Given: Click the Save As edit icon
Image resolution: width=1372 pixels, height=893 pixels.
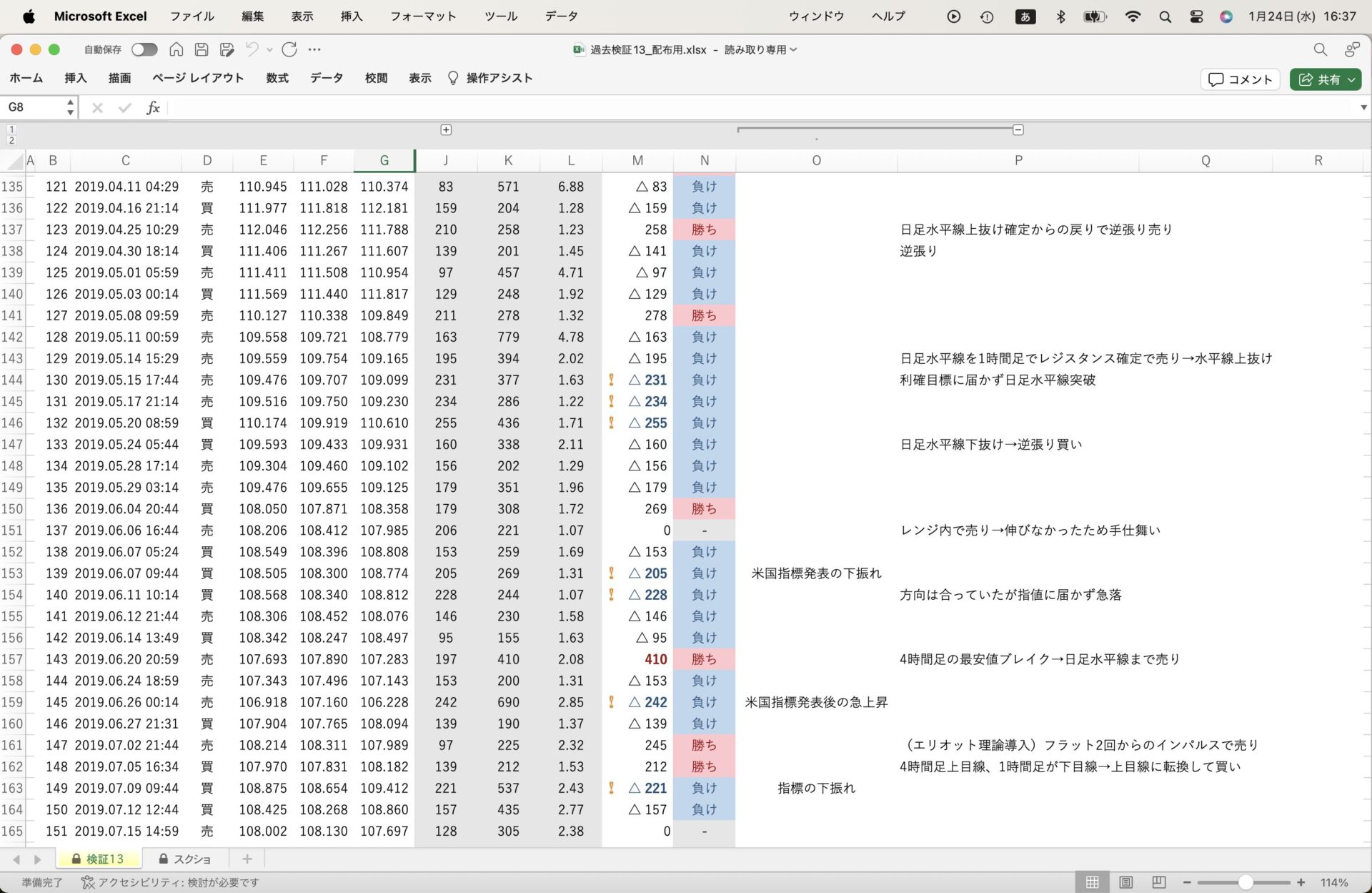Looking at the screenshot, I should coord(227,49).
